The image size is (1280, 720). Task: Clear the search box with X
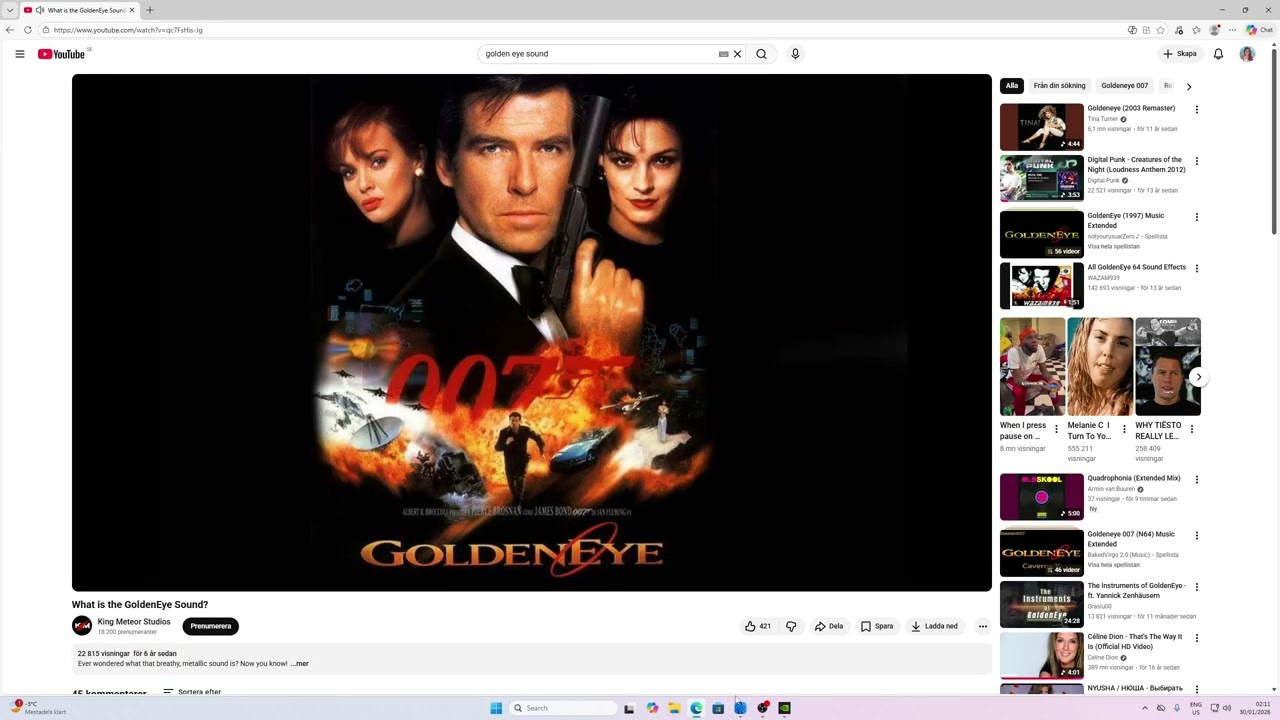tap(737, 54)
